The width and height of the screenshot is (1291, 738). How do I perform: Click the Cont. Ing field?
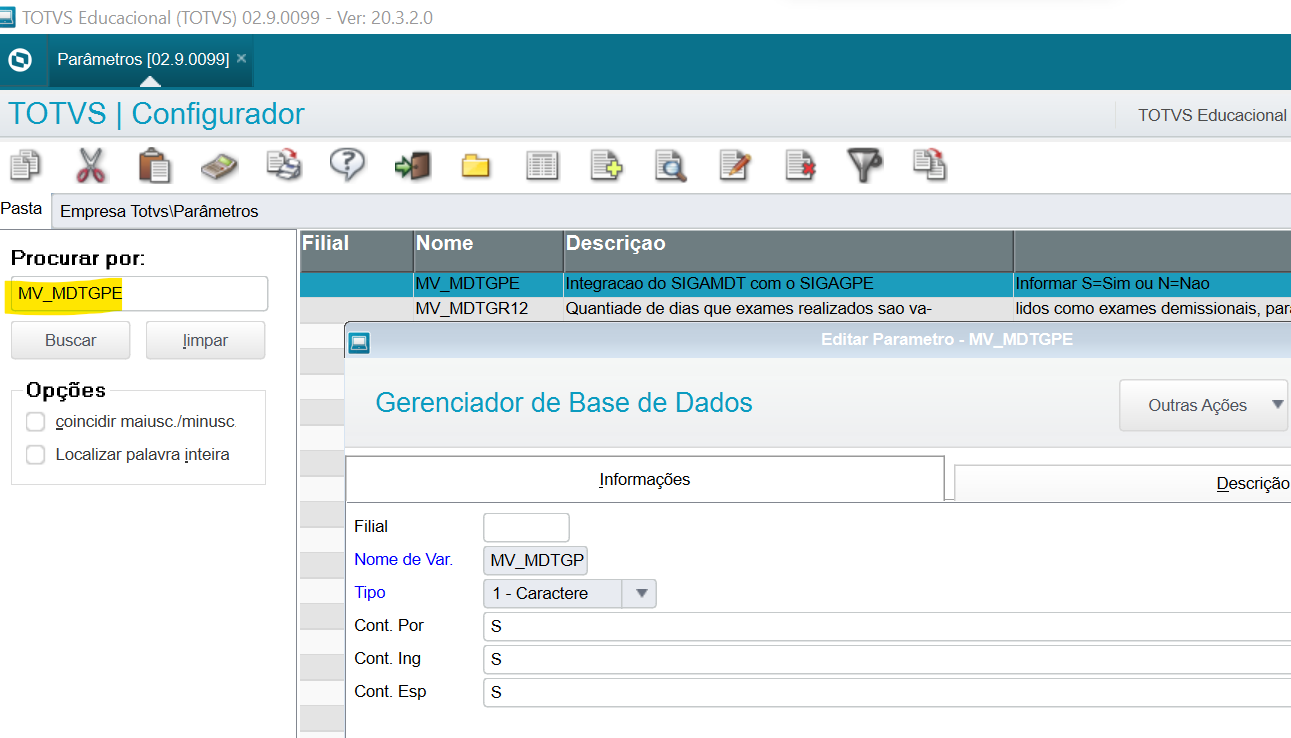887,659
